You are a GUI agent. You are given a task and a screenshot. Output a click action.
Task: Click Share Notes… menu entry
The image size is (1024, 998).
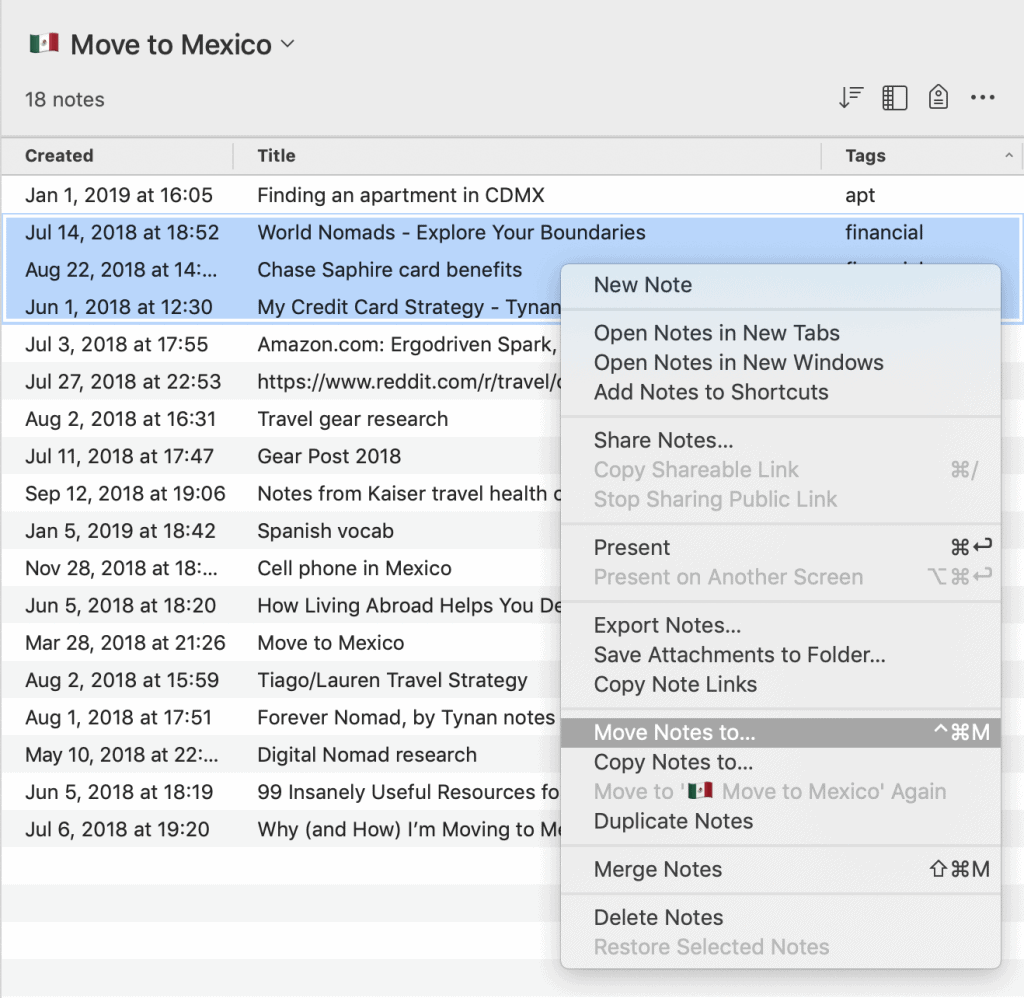coord(663,441)
